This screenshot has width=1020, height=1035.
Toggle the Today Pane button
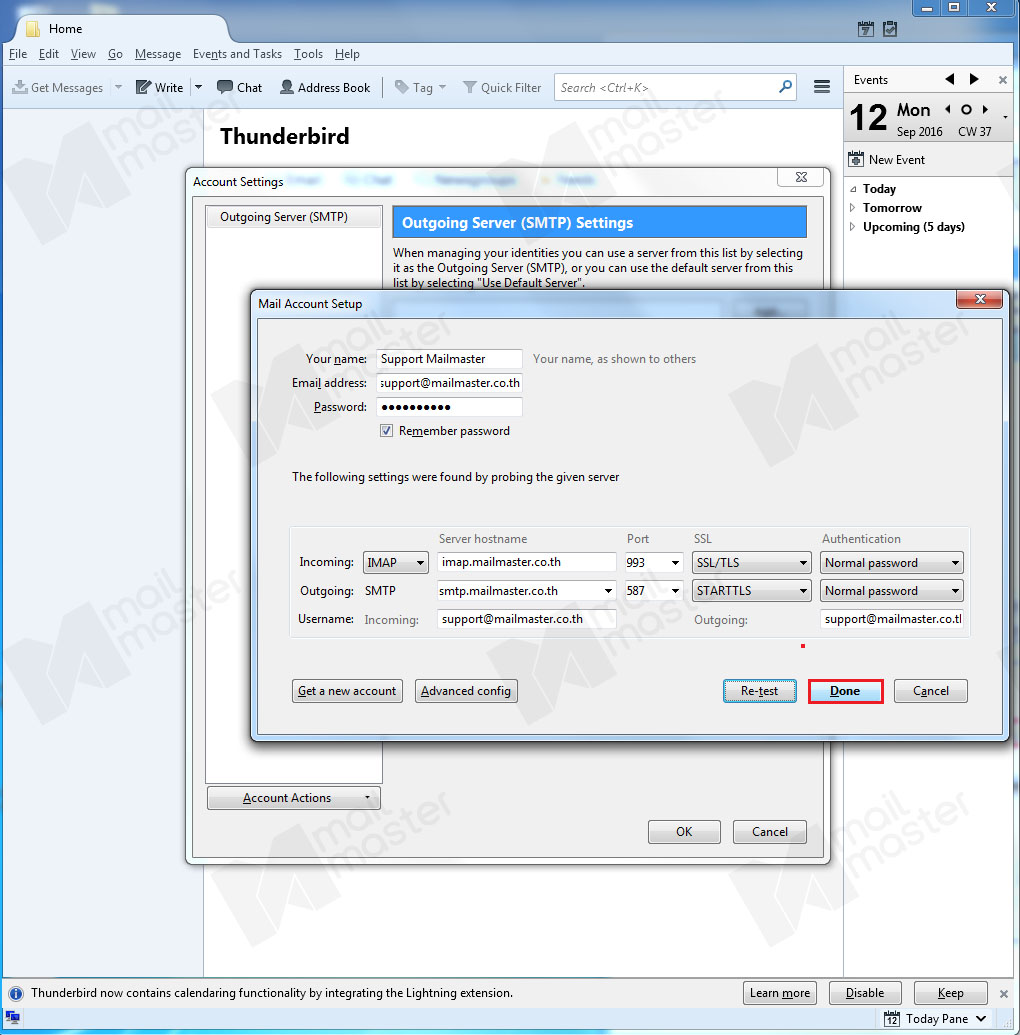935,1019
